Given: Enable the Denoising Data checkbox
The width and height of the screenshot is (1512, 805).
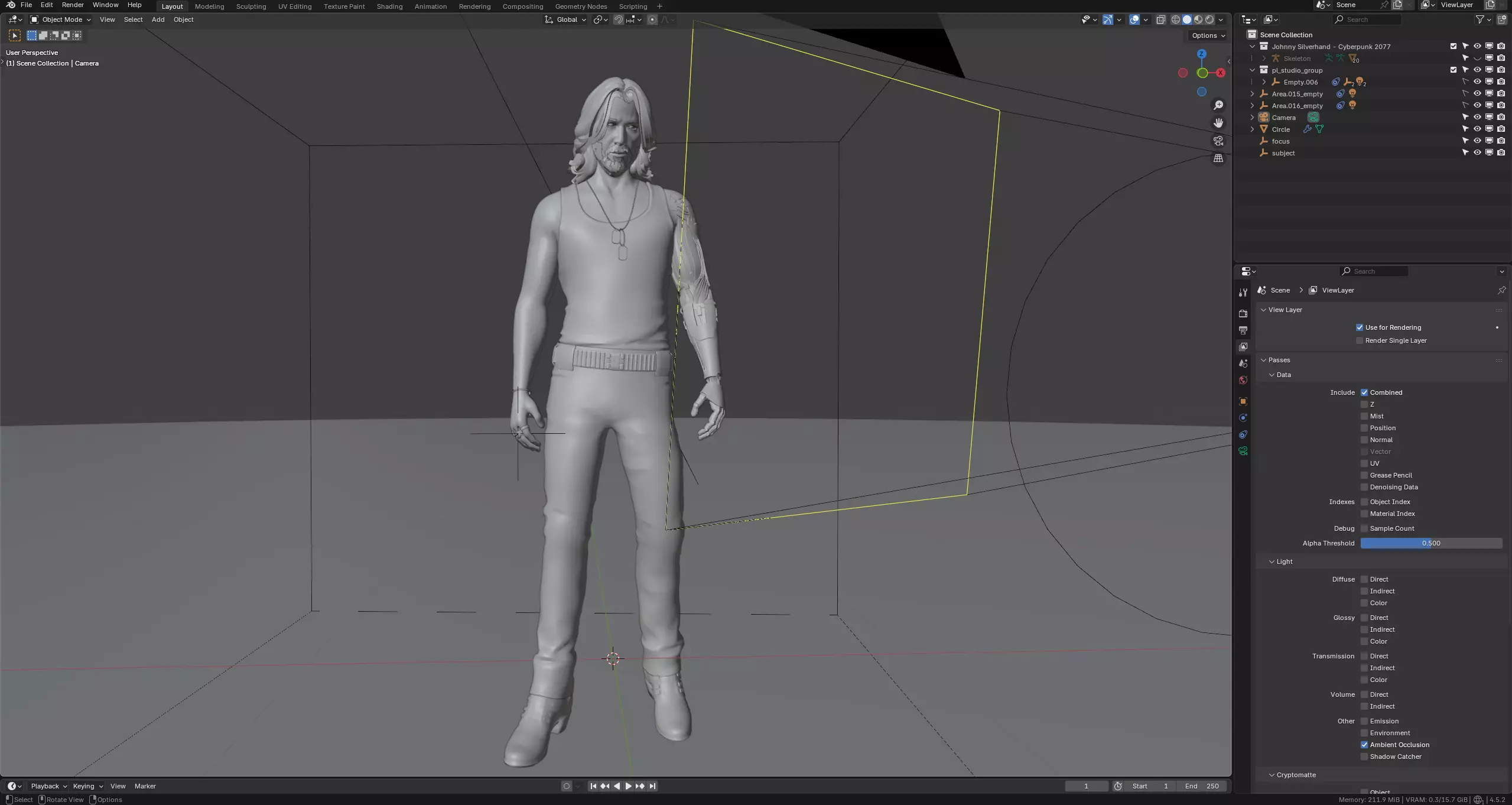Looking at the screenshot, I should coord(1364,487).
